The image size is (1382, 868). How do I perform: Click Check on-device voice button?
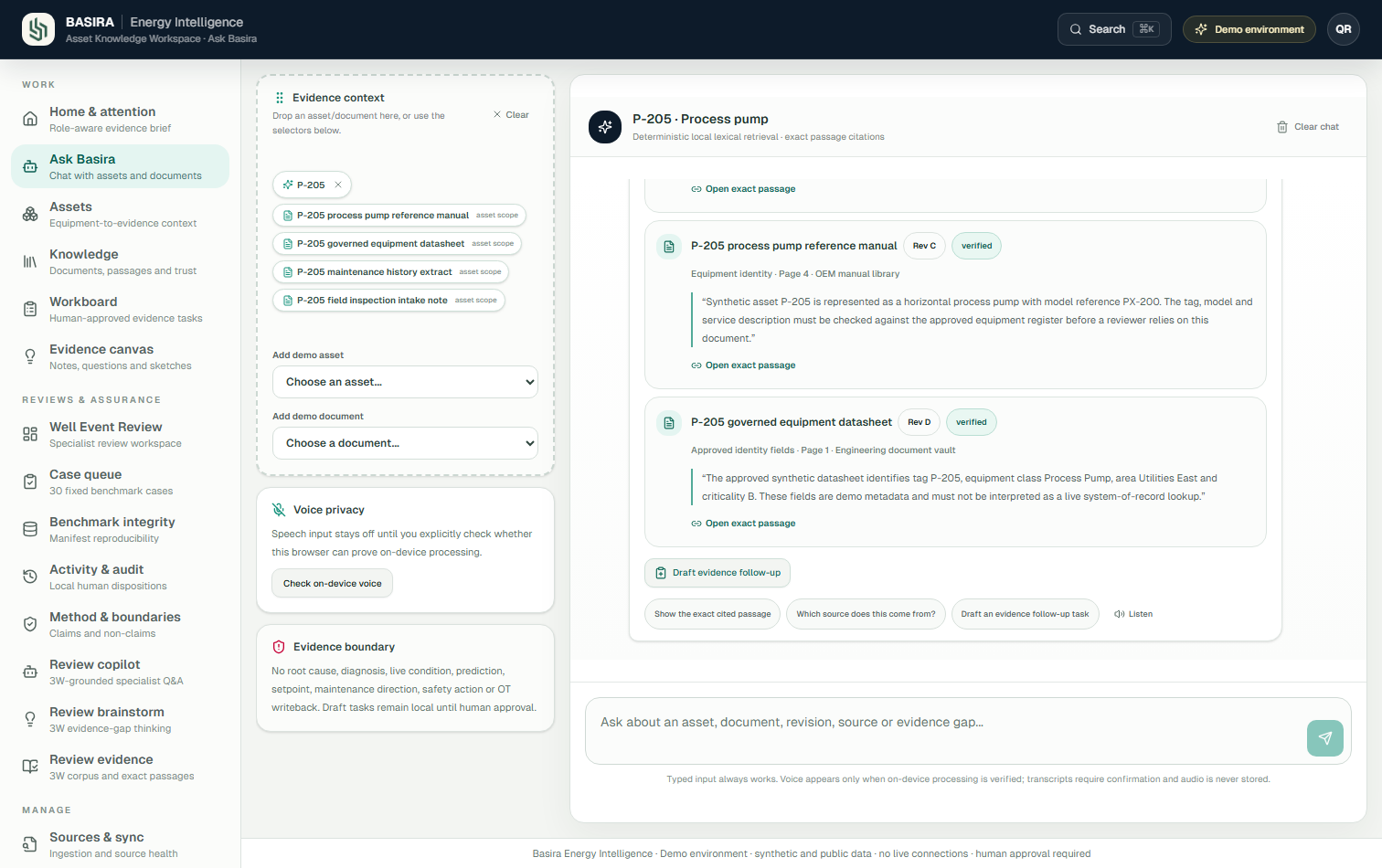(332, 583)
